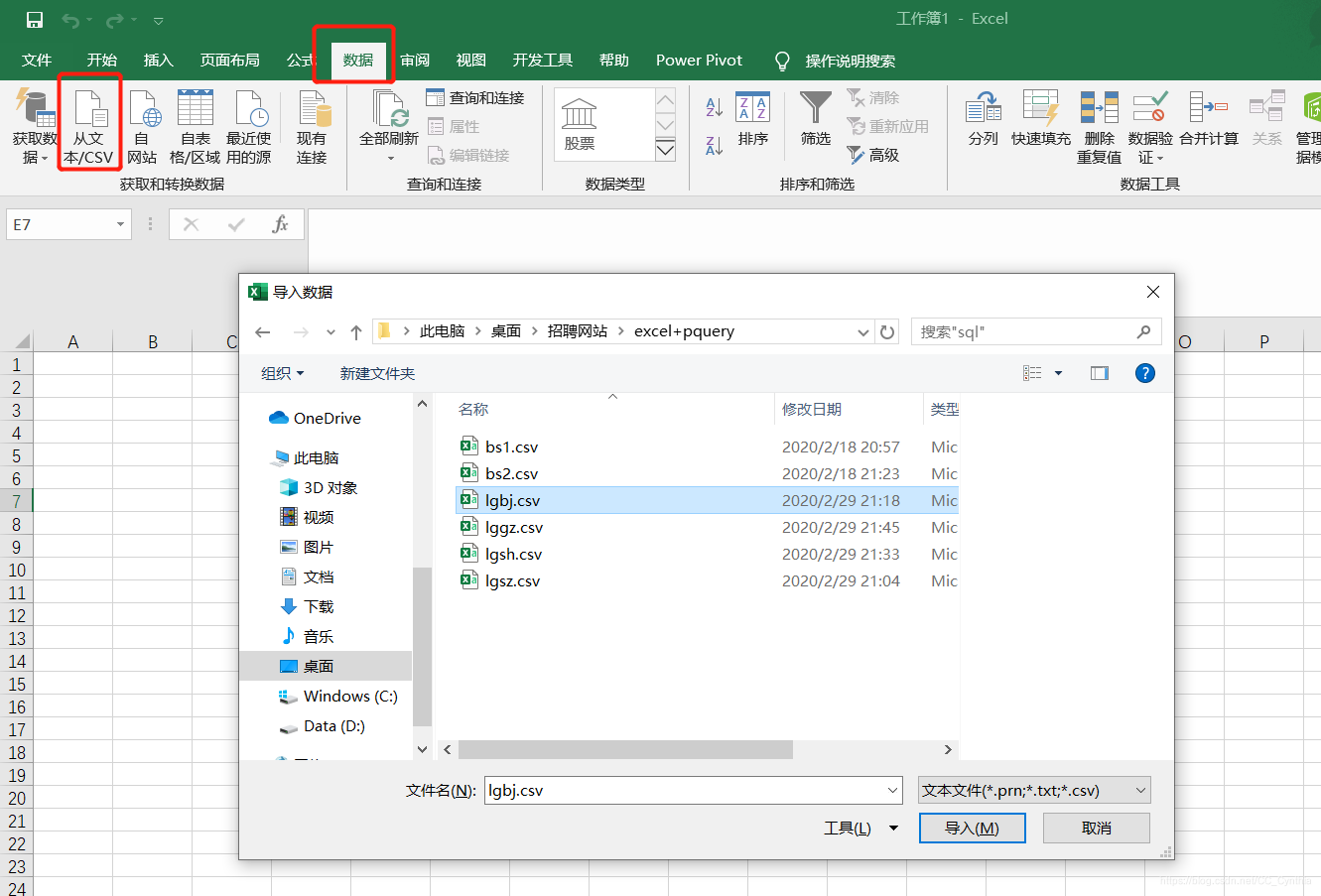This screenshot has width=1321, height=896.
Task: Toggle the 筛选 filter funnel
Action: [816, 120]
